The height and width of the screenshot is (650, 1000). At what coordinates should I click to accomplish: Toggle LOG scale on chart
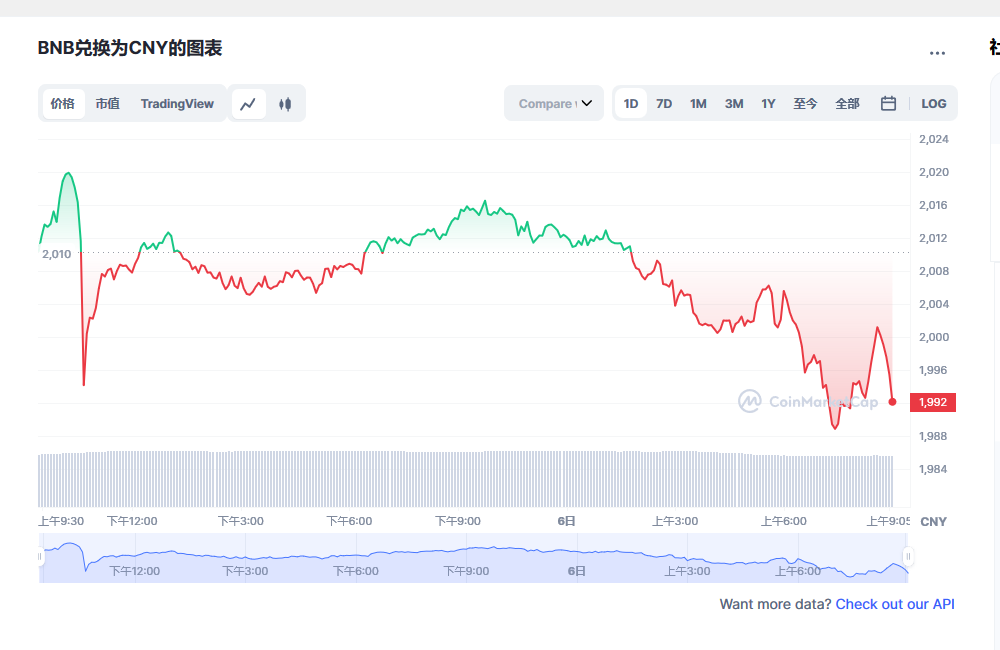[x=933, y=104]
